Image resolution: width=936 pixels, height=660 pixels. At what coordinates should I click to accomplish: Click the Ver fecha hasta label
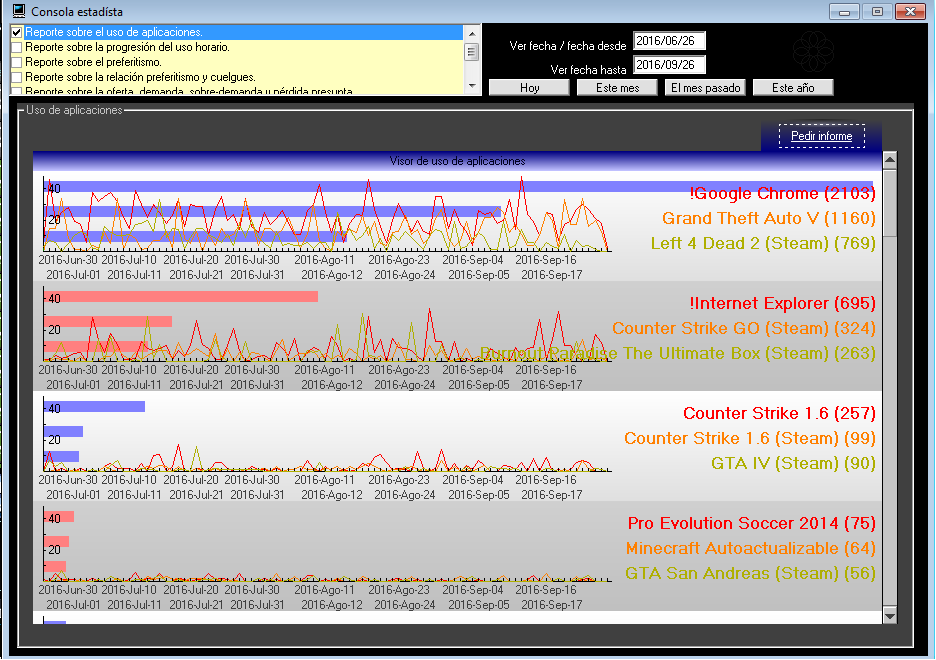click(x=588, y=70)
